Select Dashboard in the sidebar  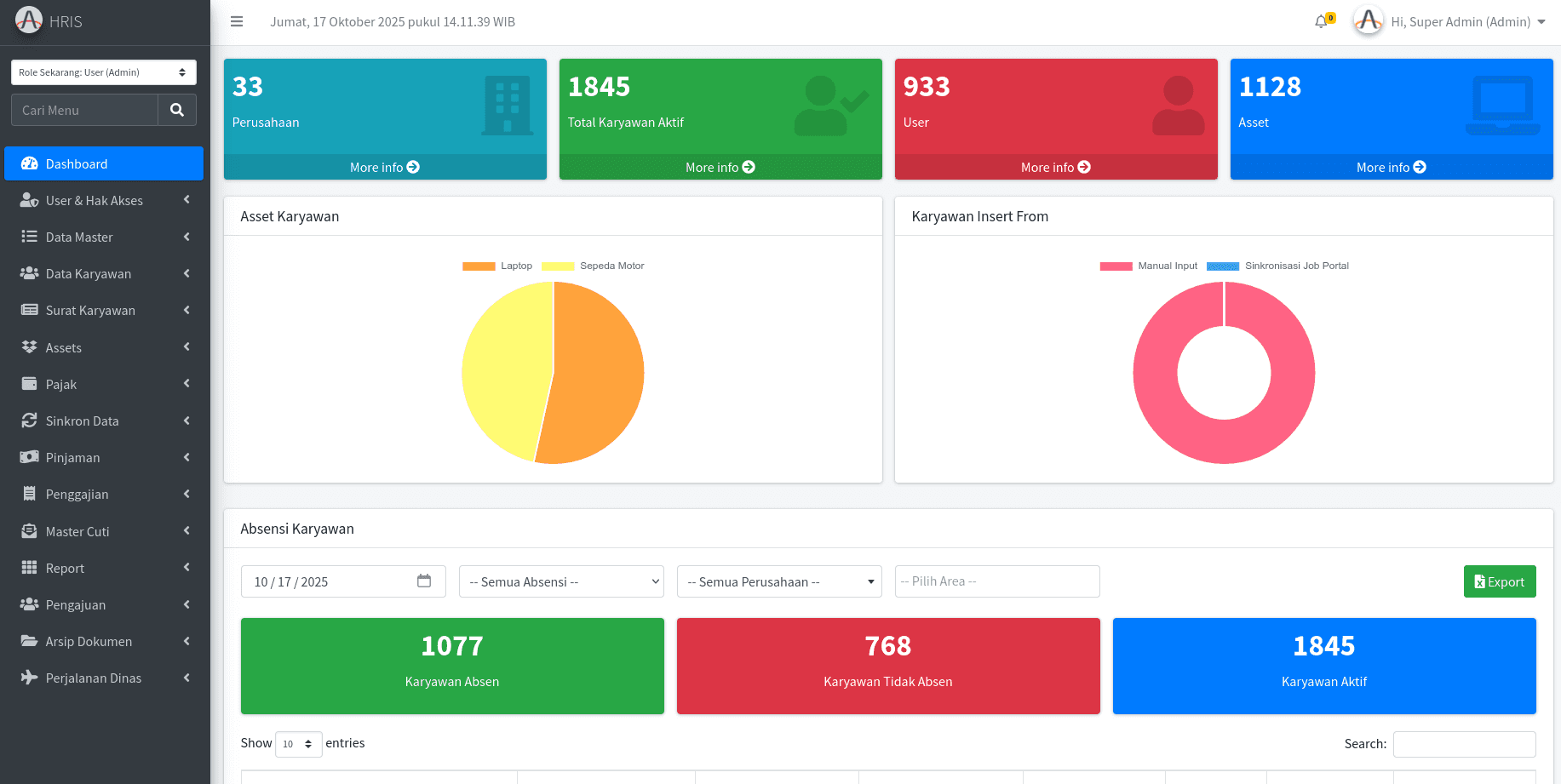click(x=104, y=163)
